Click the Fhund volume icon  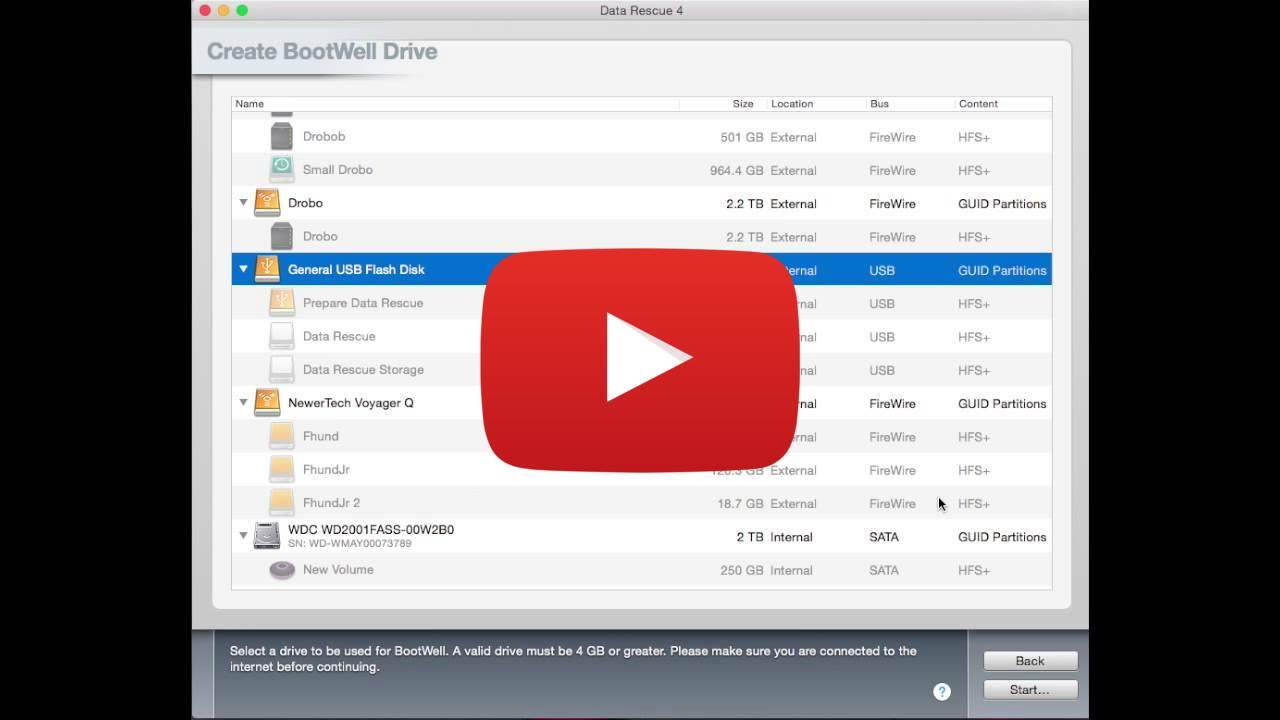[281, 436]
